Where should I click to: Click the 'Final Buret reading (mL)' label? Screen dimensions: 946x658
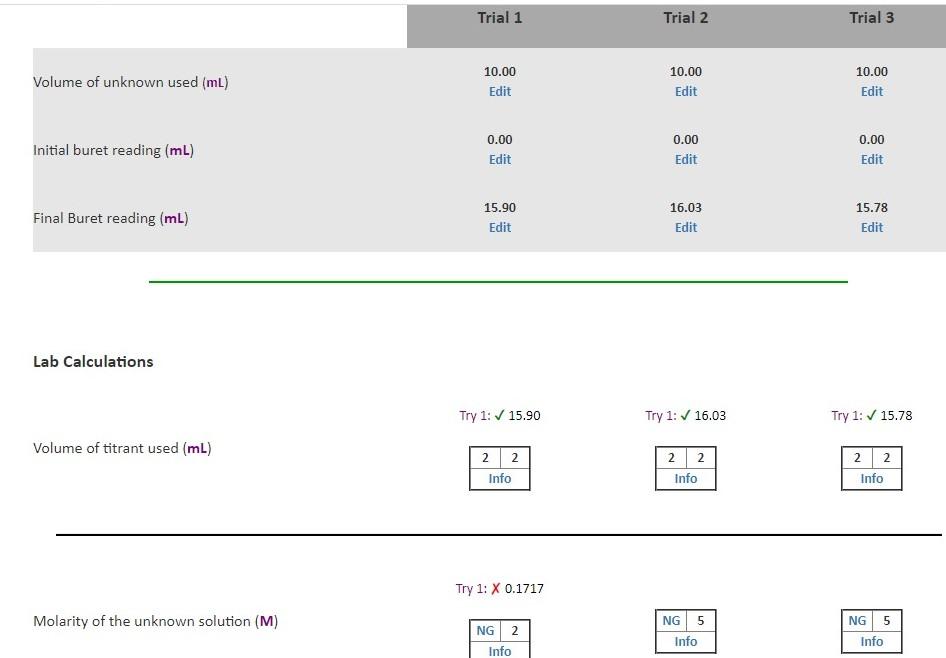110,218
